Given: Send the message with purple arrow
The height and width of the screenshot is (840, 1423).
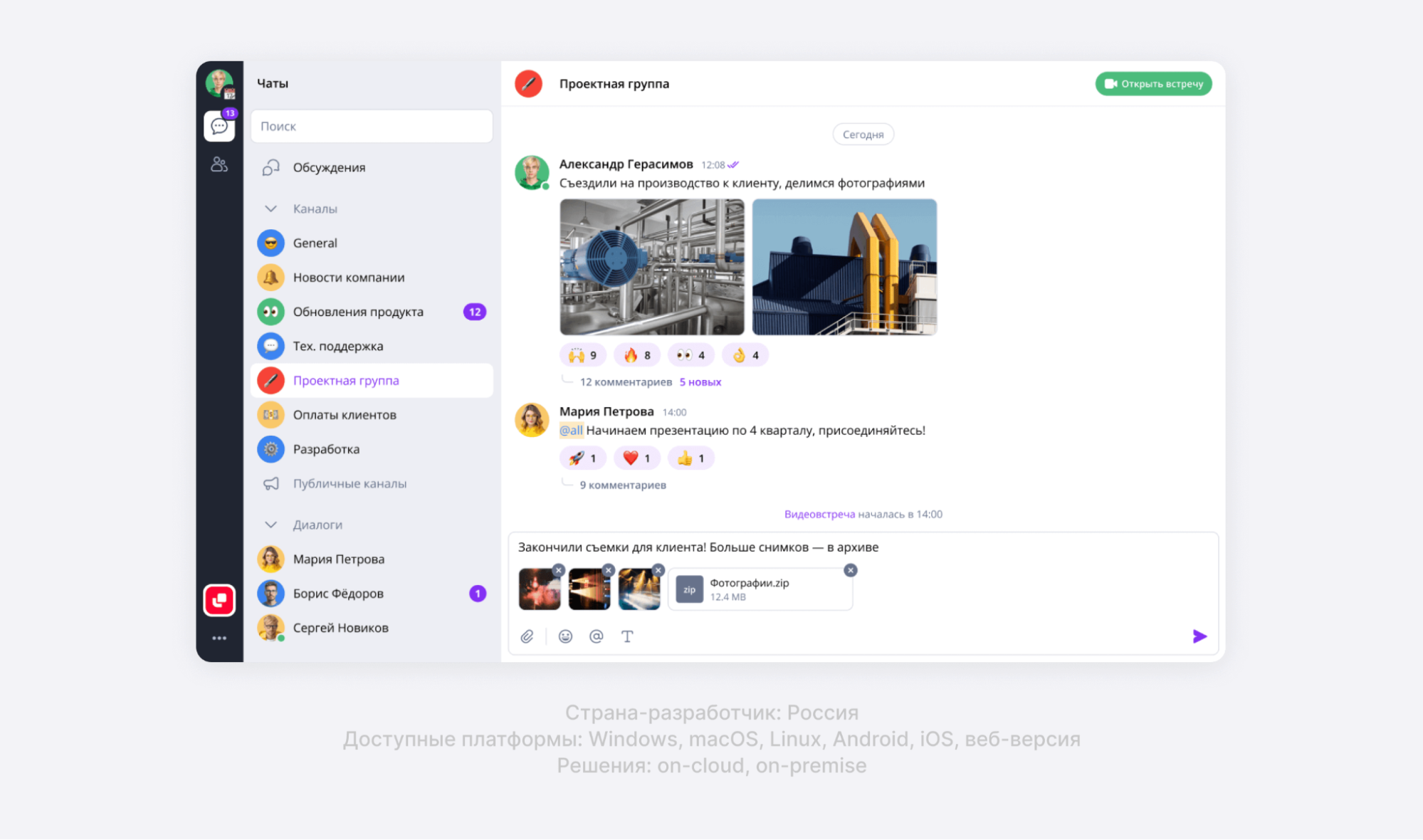Looking at the screenshot, I should pyautogui.click(x=1199, y=636).
